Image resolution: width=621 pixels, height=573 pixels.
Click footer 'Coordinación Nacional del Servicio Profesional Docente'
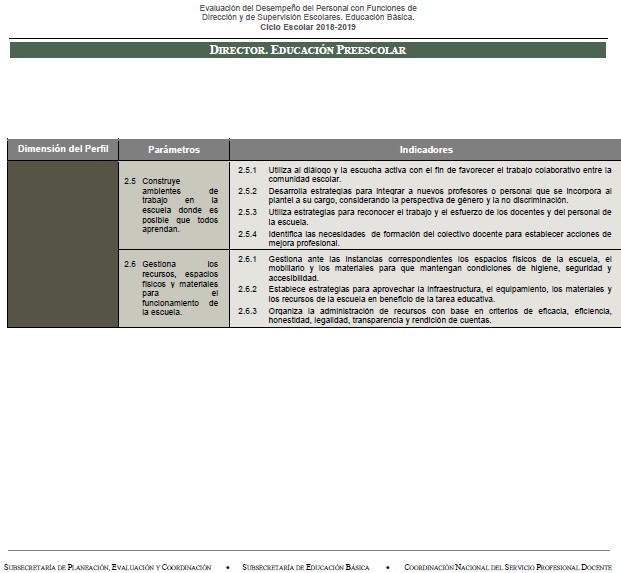[508, 567]
